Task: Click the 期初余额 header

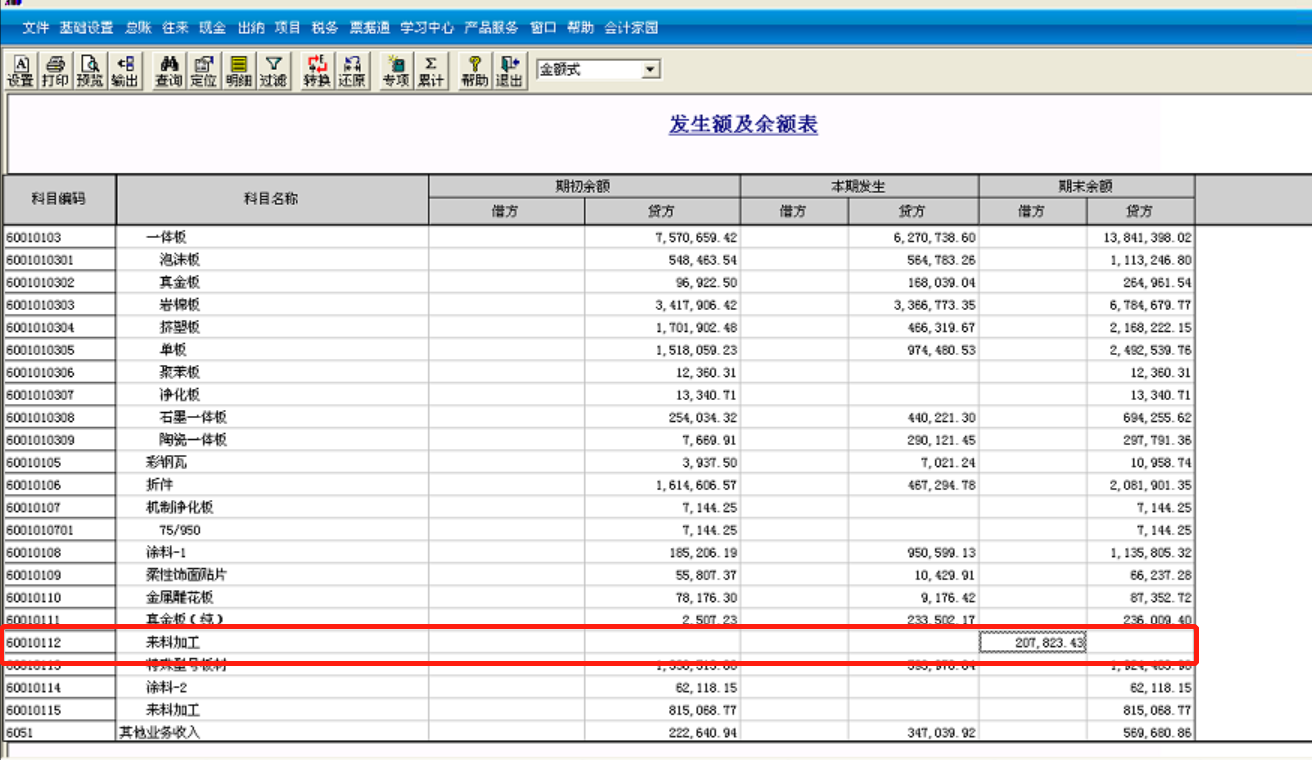Action: (x=584, y=187)
